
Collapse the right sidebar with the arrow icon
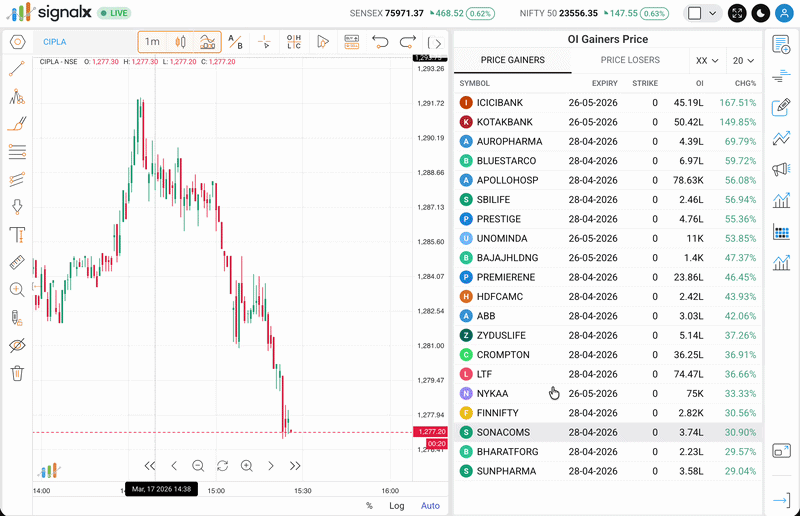point(781,500)
